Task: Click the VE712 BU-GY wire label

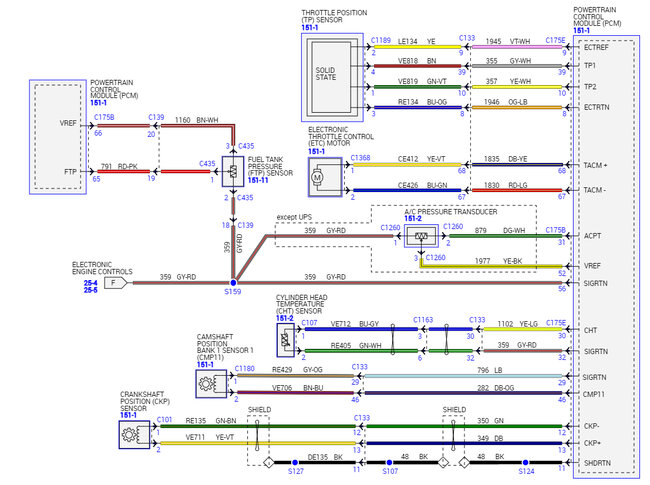Action: point(354,323)
